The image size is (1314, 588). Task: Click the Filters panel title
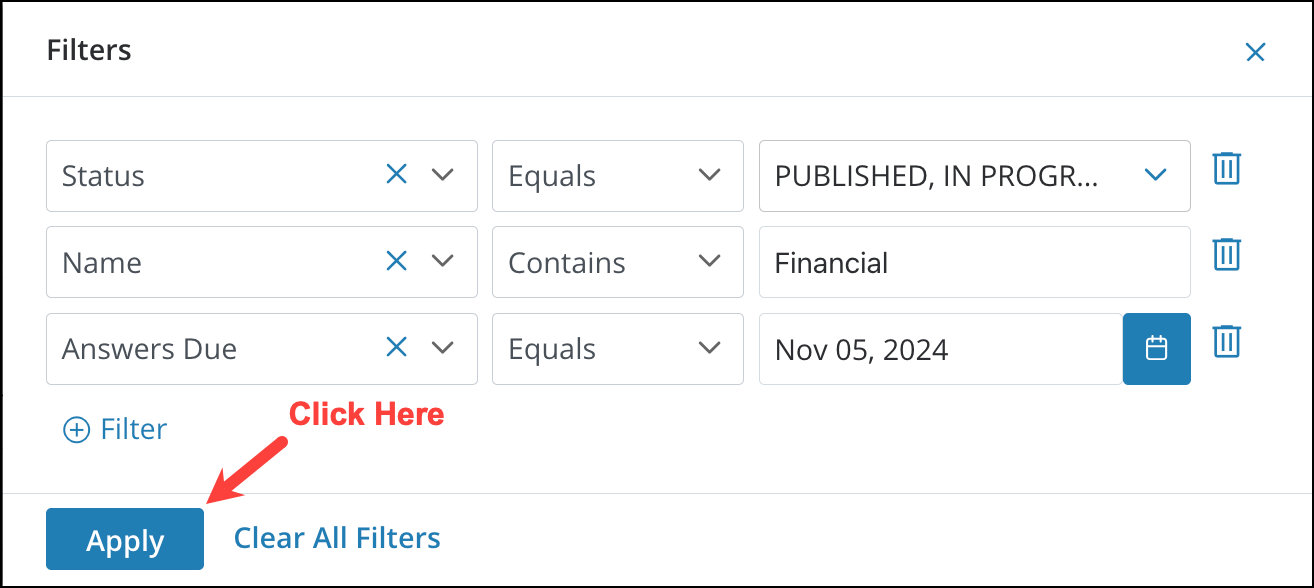point(88,50)
